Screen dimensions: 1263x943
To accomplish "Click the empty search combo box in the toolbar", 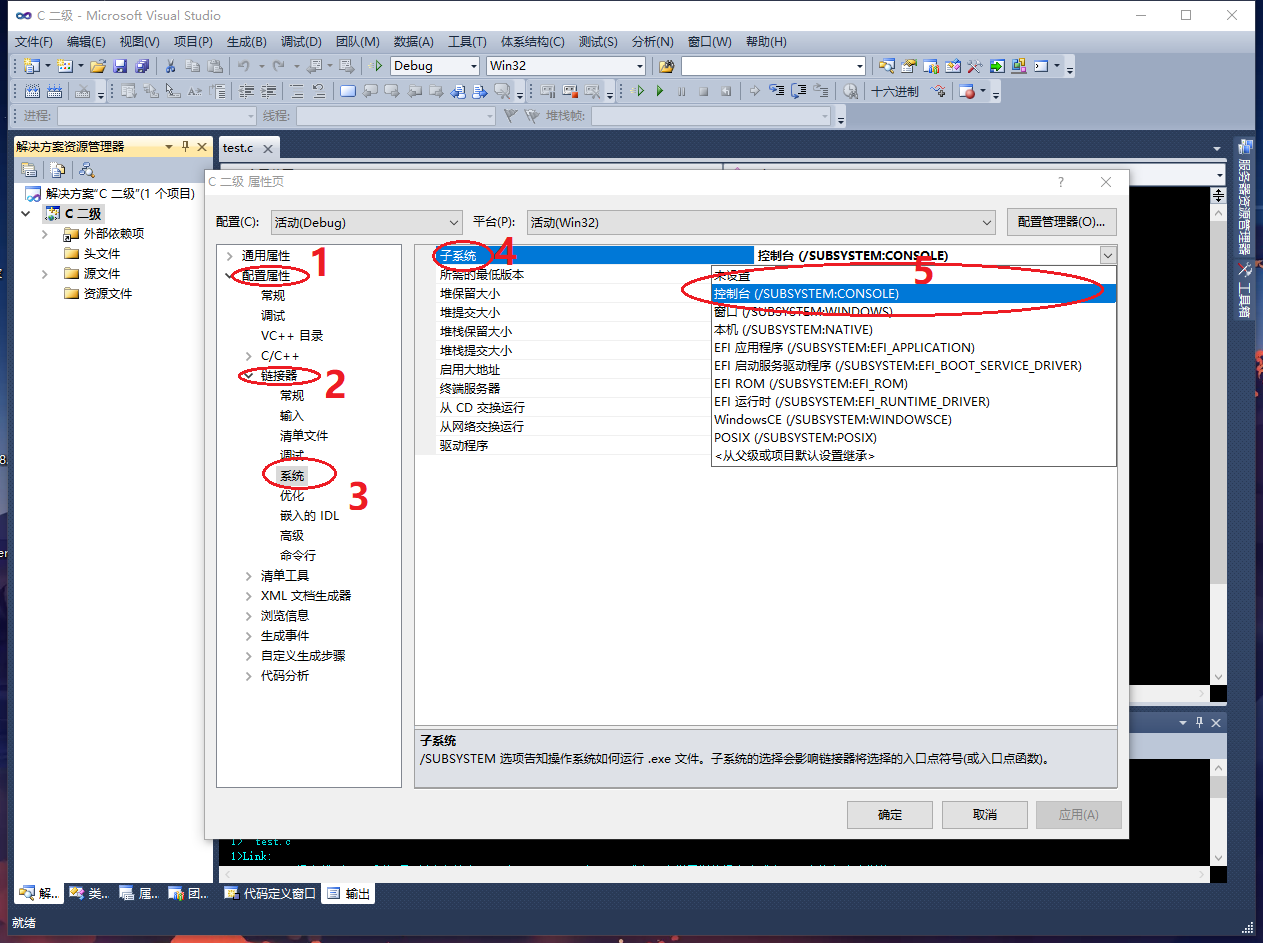I will click(x=773, y=66).
